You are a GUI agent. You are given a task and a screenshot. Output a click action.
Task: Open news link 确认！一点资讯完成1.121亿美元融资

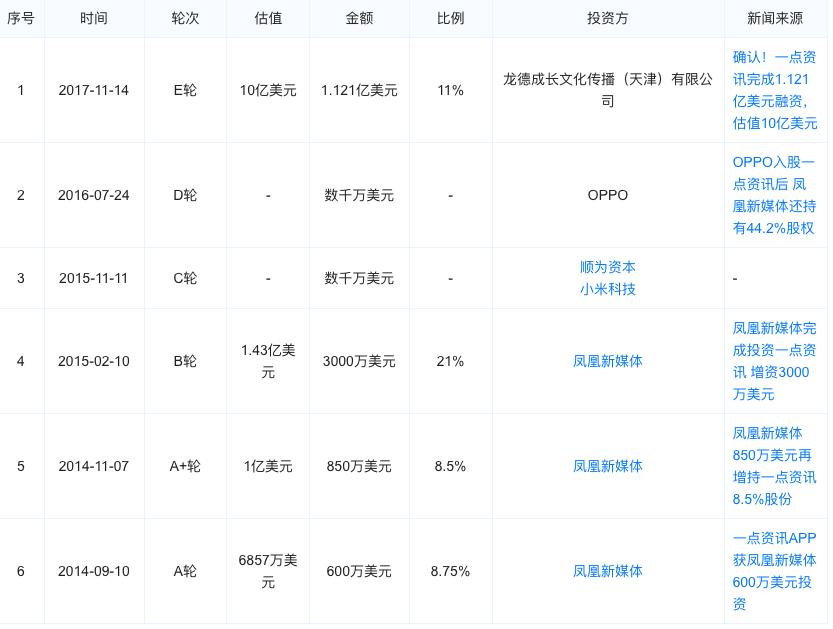775,90
